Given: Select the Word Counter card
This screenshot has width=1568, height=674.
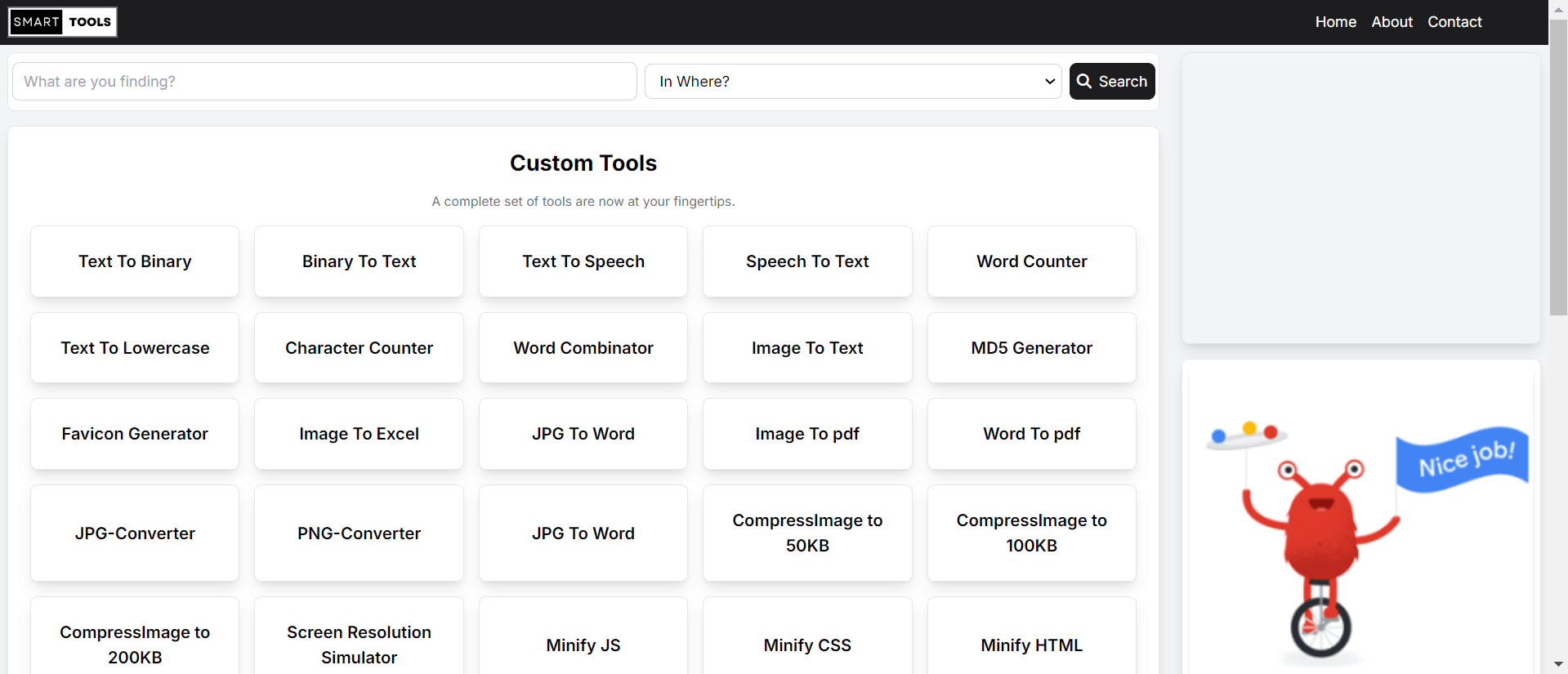Looking at the screenshot, I should [x=1032, y=261].
